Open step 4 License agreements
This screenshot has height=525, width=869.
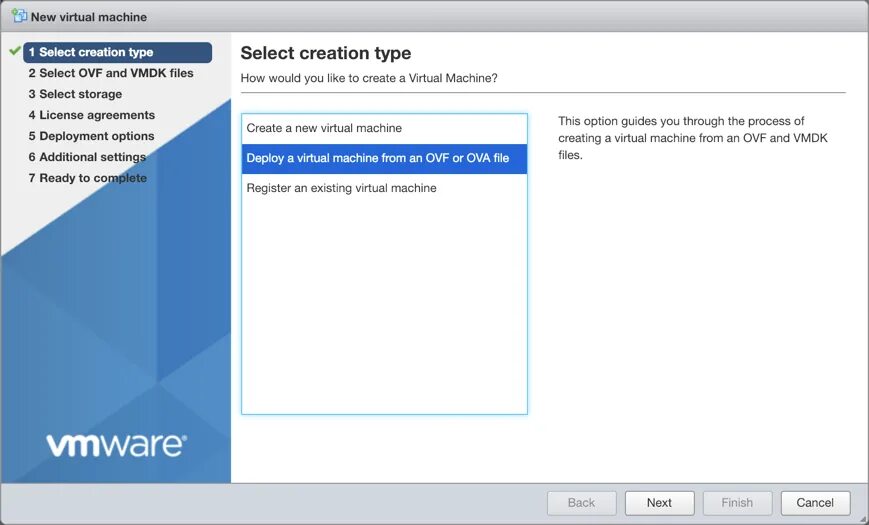click(91, 115)
